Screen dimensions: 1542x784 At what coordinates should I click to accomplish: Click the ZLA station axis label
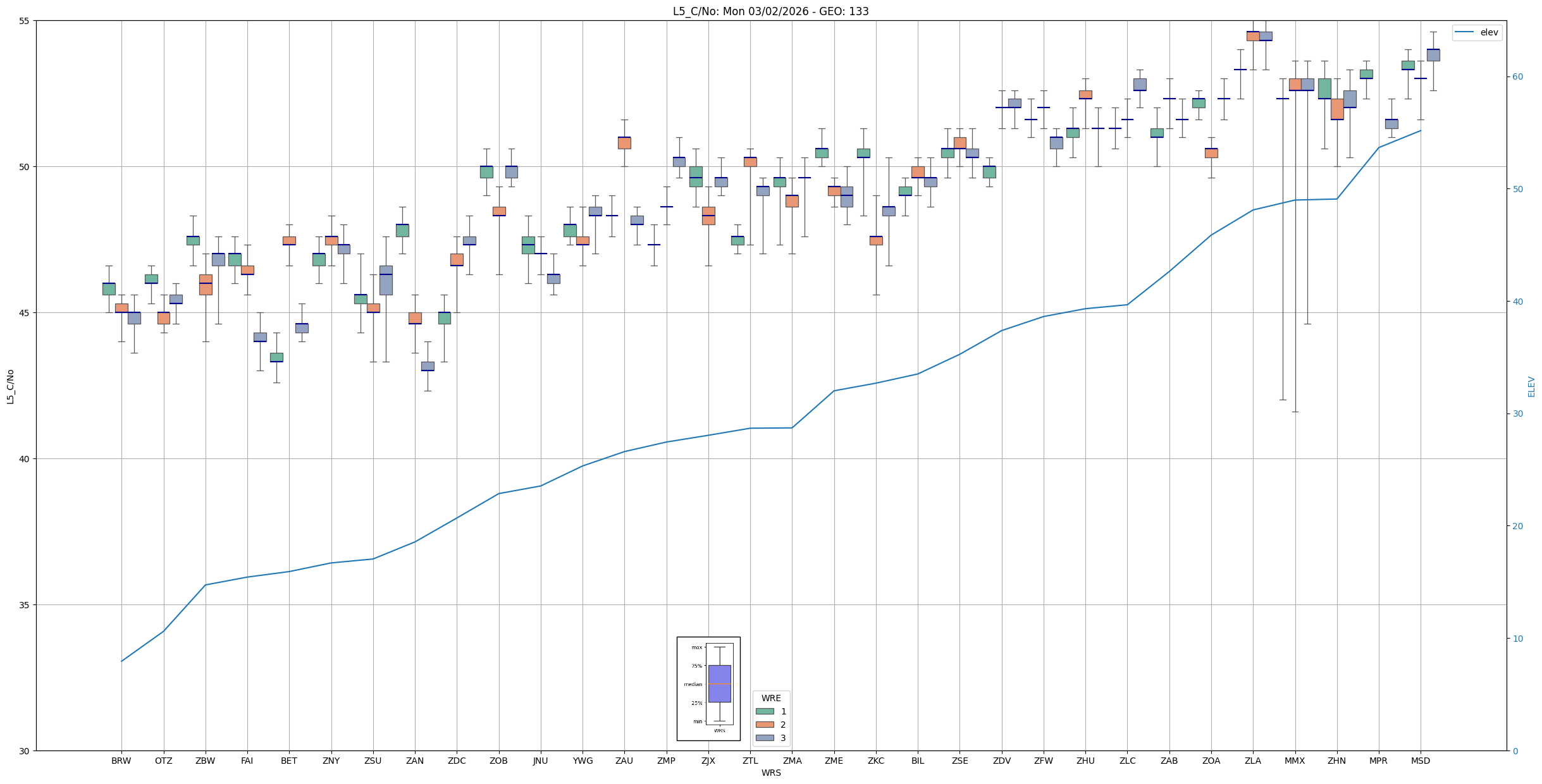click(1252, 761)
